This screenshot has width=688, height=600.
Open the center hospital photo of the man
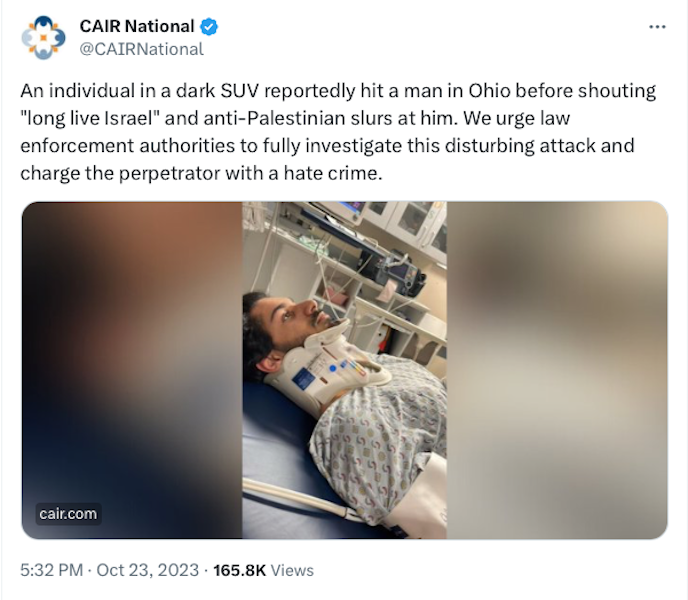click(344, 370)
